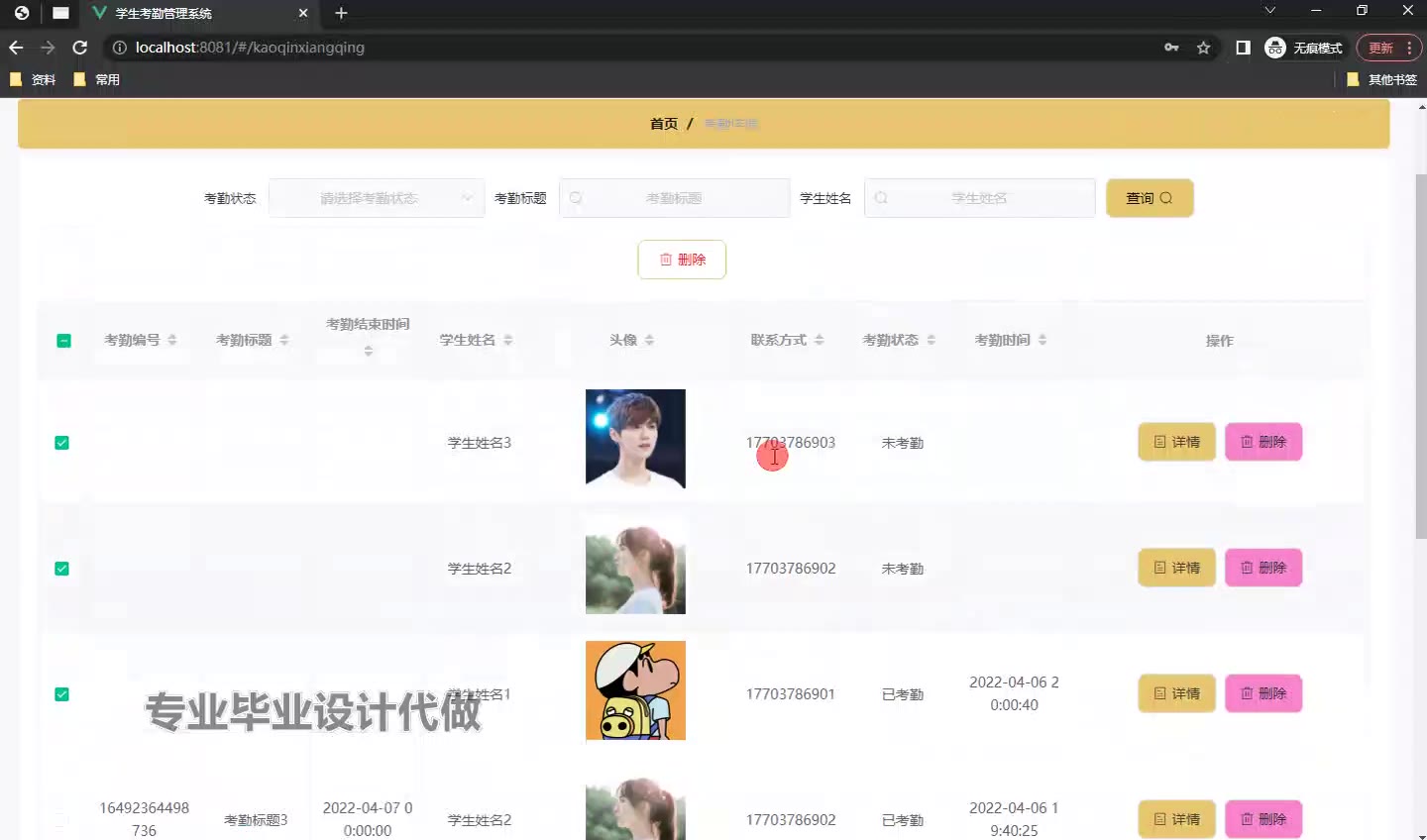1427x840 pixels.
Task: Click the 查询 search button
Action: tap(1150, 198)
